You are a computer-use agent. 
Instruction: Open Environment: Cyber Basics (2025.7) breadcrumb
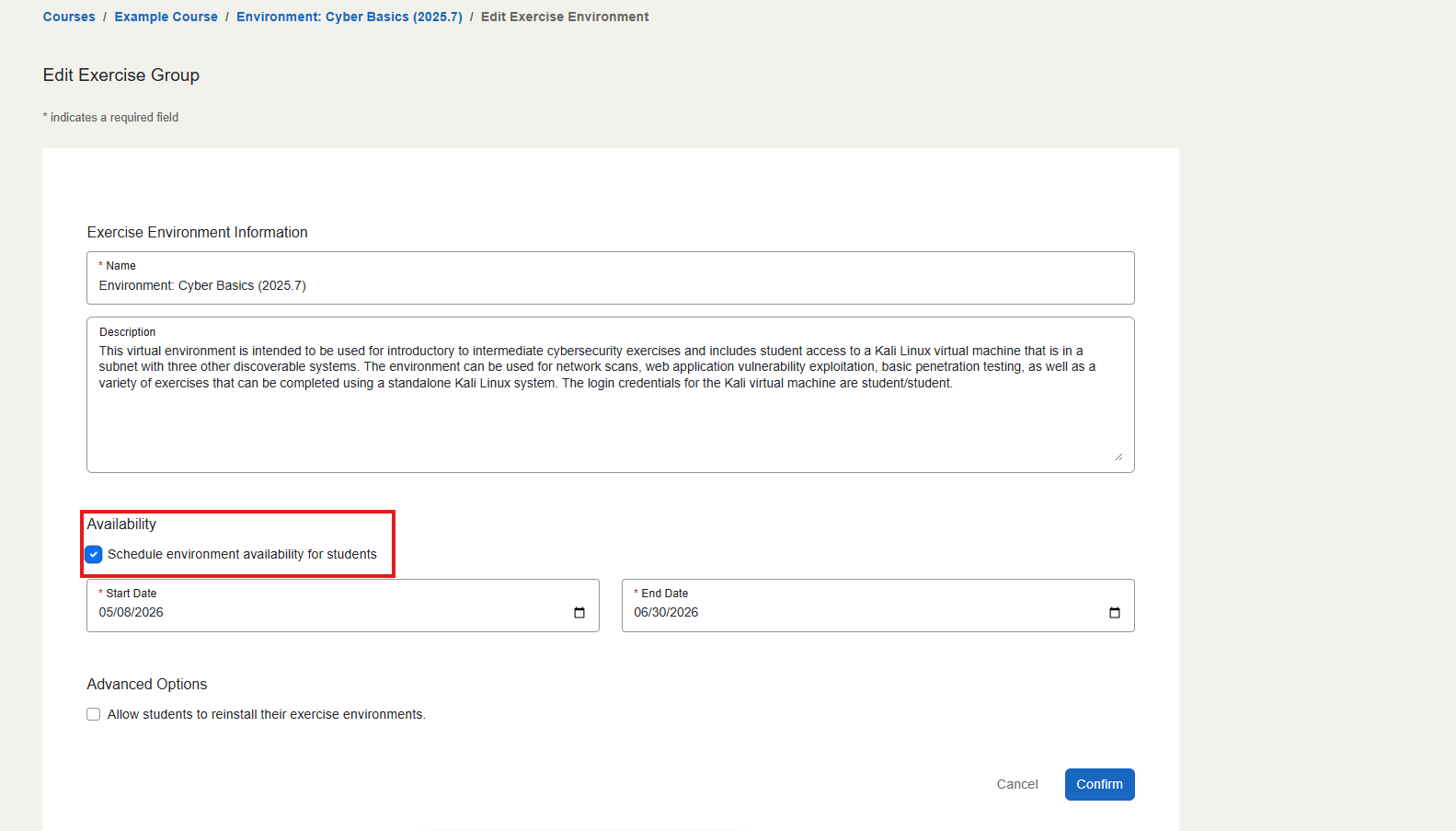(x=350, y=17)
